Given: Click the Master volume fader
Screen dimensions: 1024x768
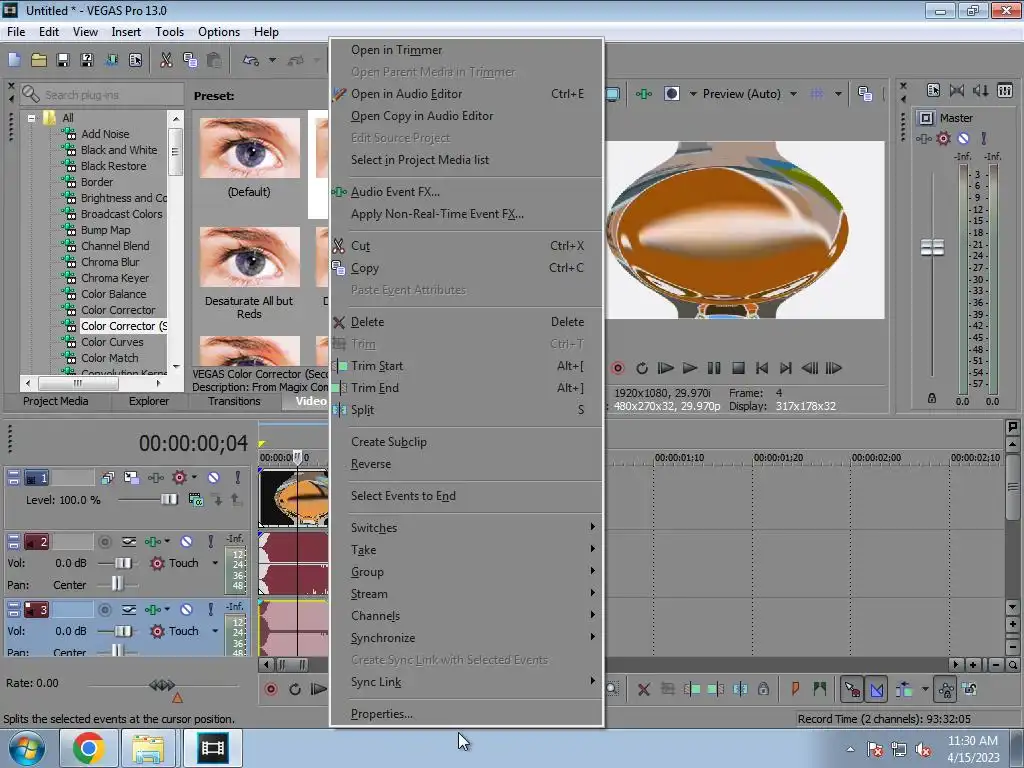Looking at the screenshot, I should point(932,248).
